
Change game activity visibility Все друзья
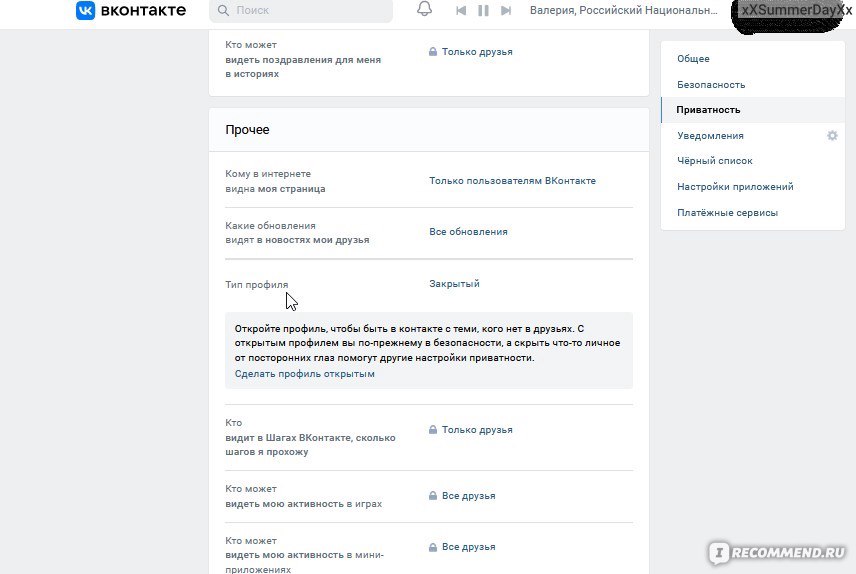tap(462, 496)
